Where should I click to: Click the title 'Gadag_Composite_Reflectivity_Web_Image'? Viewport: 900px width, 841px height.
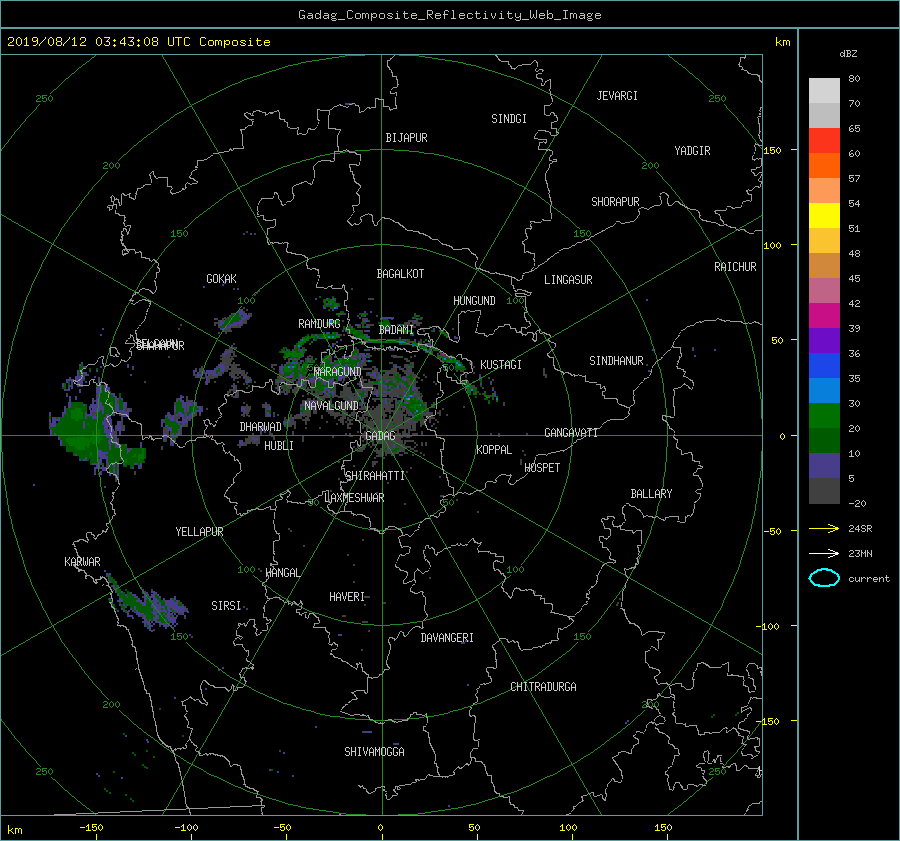[449, 15]
